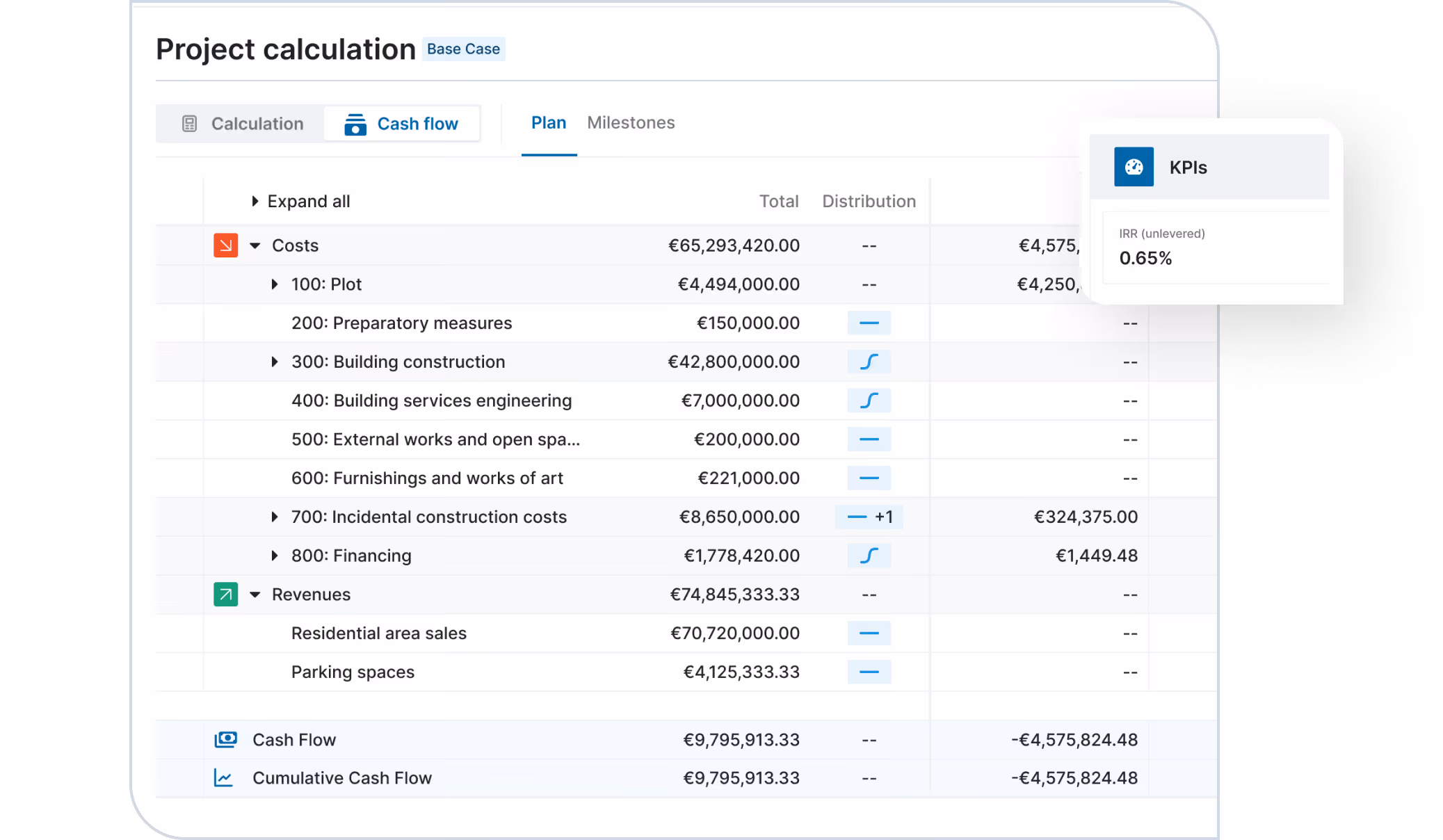This screenshot has width=1443, height=840.
Task: Click the orange Costs arrow icon
Action: tap(225, 245)
